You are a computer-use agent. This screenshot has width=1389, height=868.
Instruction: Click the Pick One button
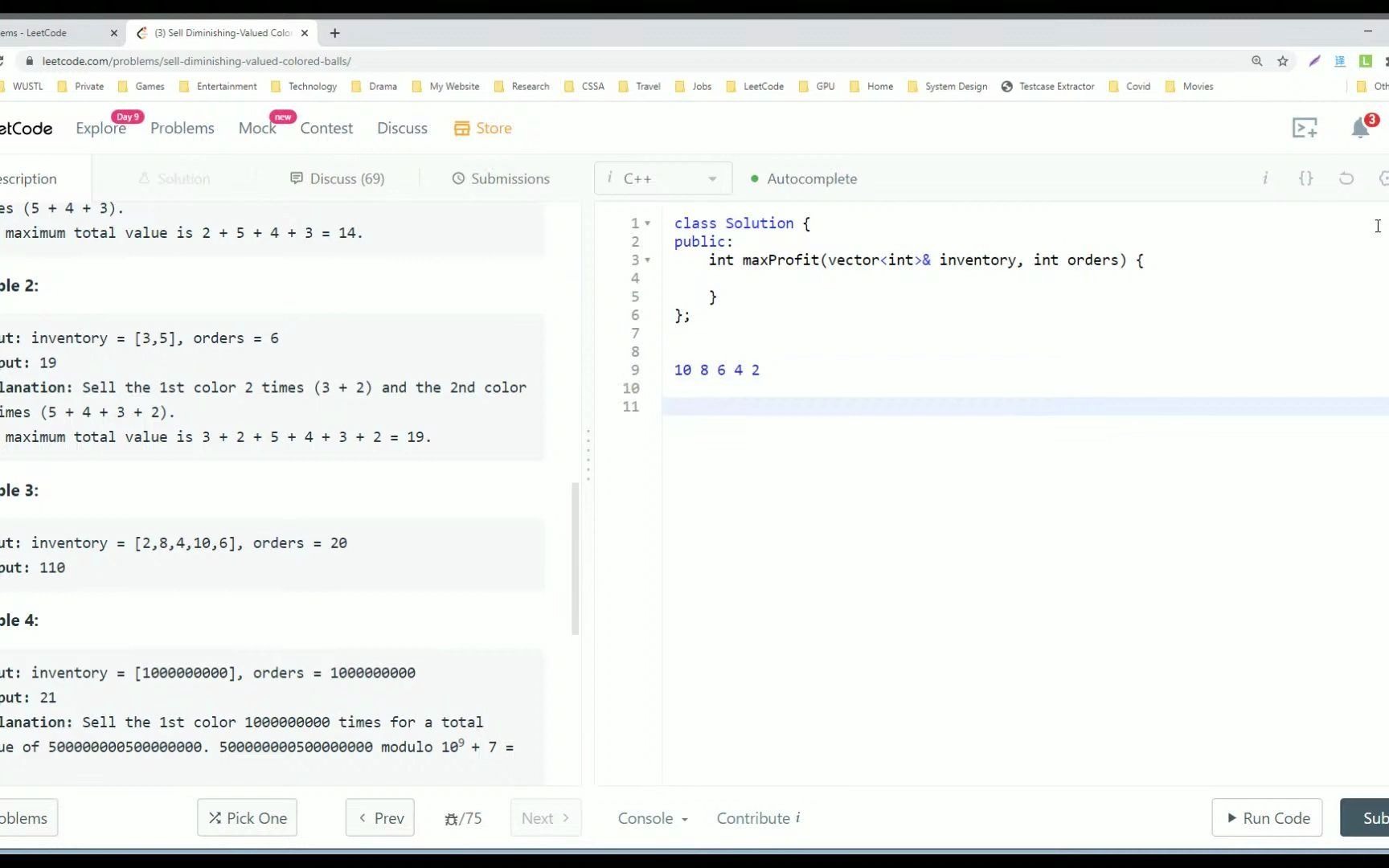pyautogui.click(x=247, y=817)
